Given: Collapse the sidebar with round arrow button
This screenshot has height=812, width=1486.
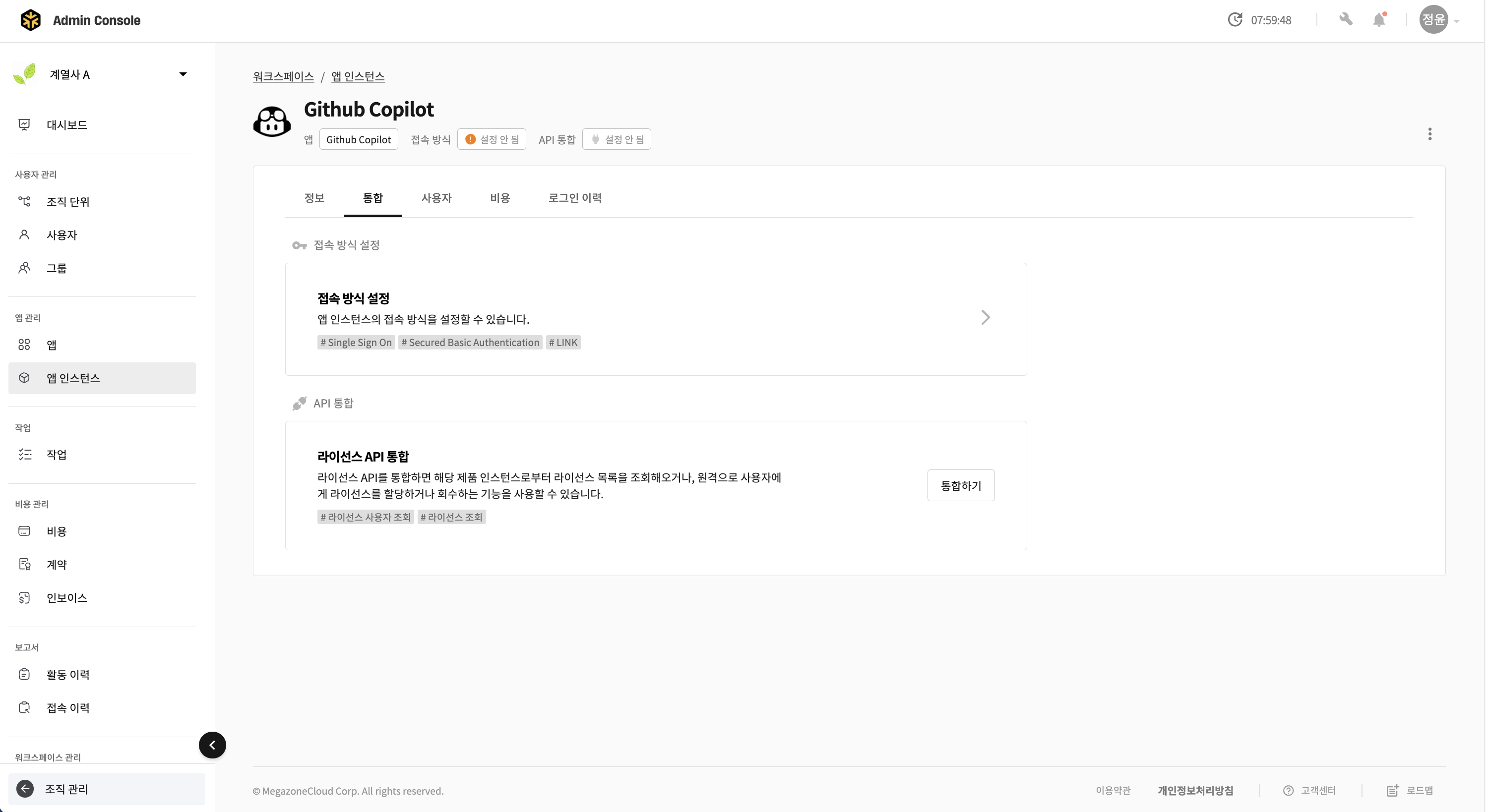Looking at the screenshot, I should [212, 745].
